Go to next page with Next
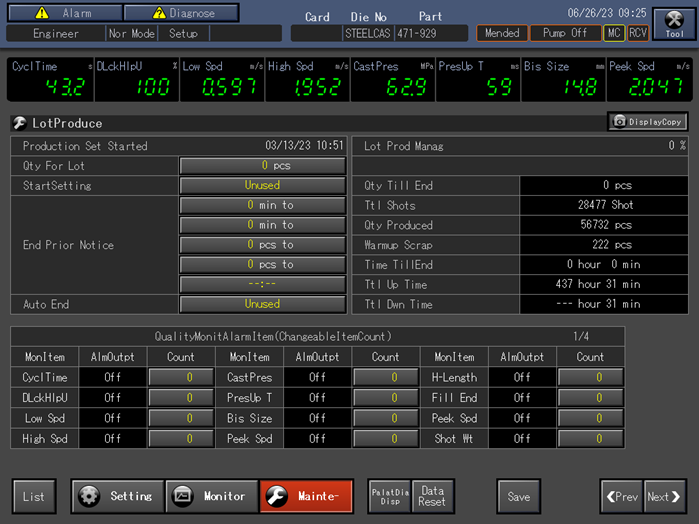699x524 pixels. tap(665, 496)
